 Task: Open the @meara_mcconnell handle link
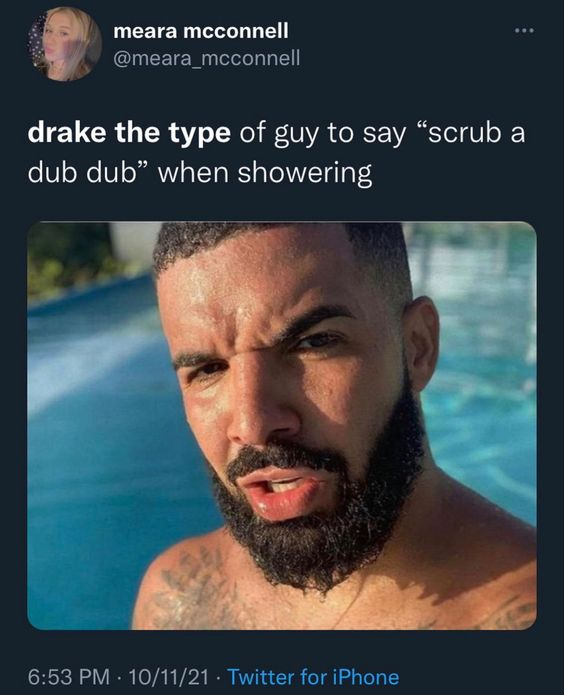(207, 58)
